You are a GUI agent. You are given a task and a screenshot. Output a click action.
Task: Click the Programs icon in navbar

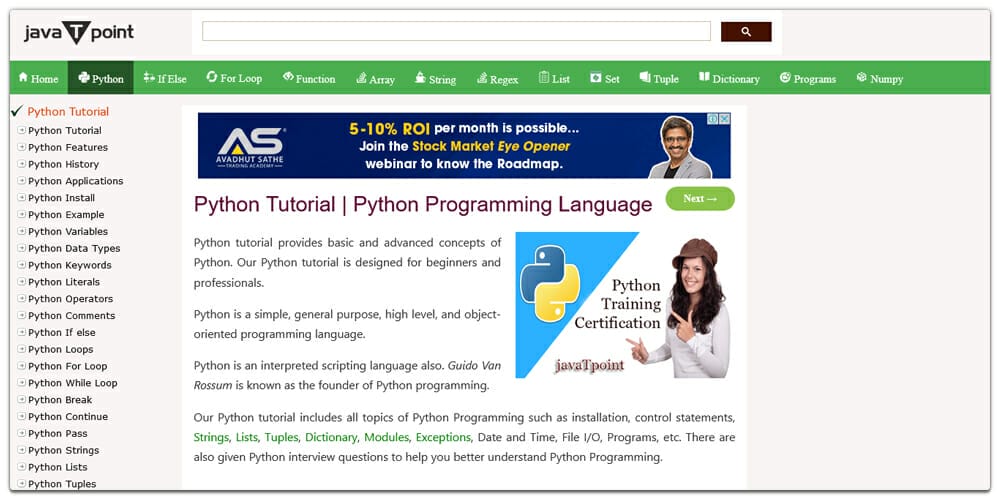(785, 77)
